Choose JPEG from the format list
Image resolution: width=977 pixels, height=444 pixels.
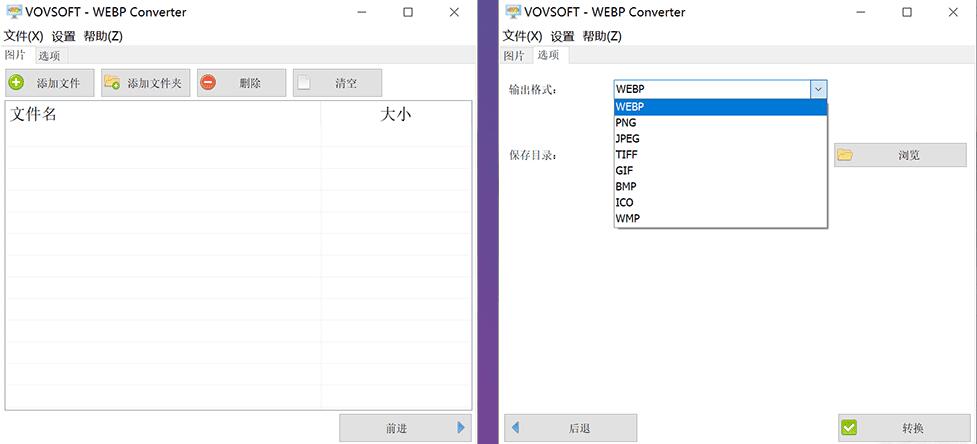point(720,138)
